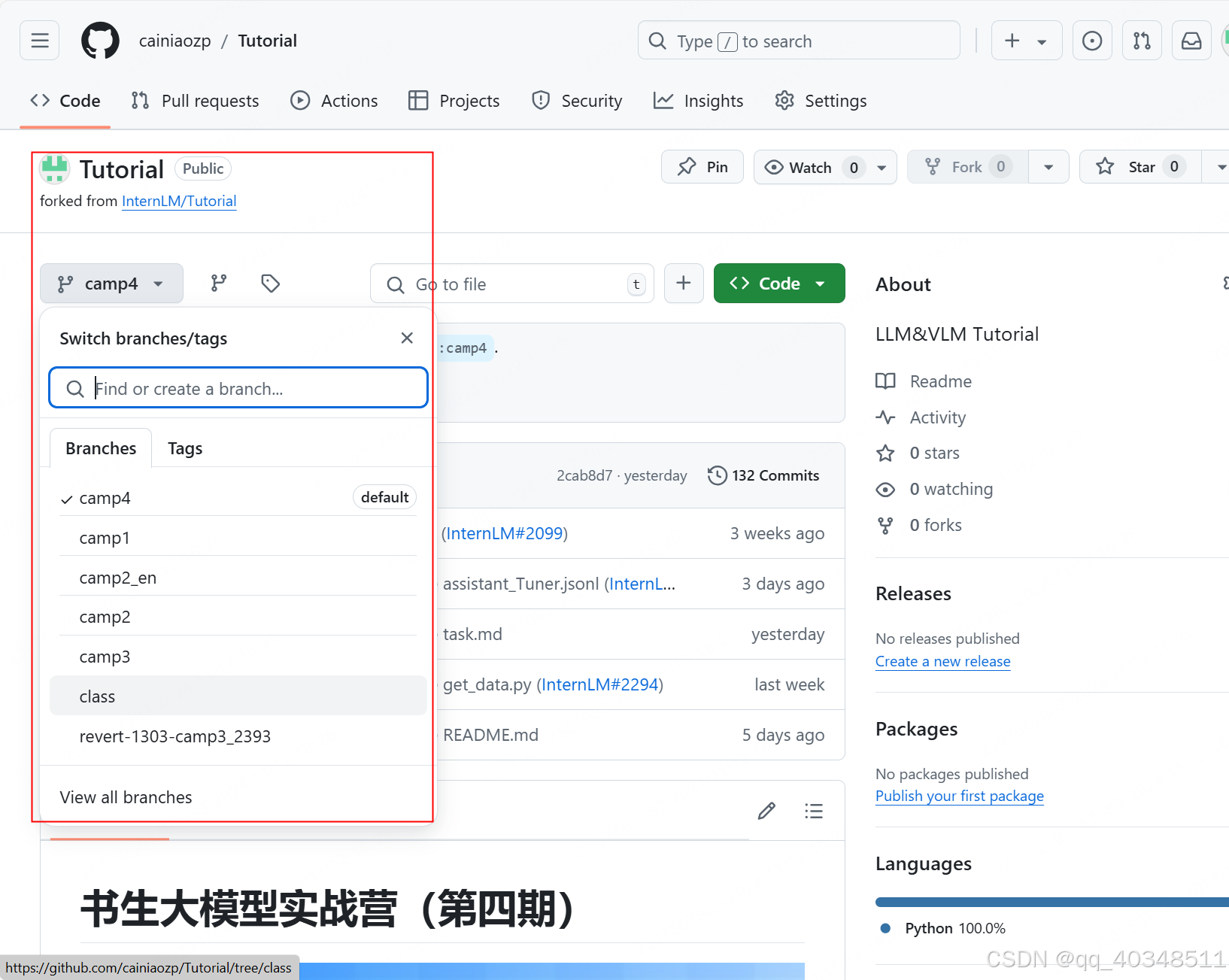Image resolution: width=1229 pixels, height=980 pixels.
Task: Open the Projects tab
Action: coord(454,101)
